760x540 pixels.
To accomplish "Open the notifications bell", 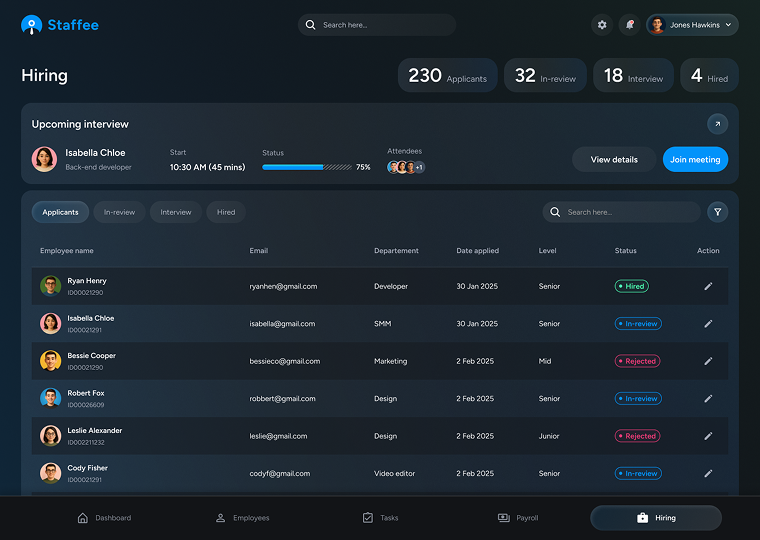I will coord(630,25).
